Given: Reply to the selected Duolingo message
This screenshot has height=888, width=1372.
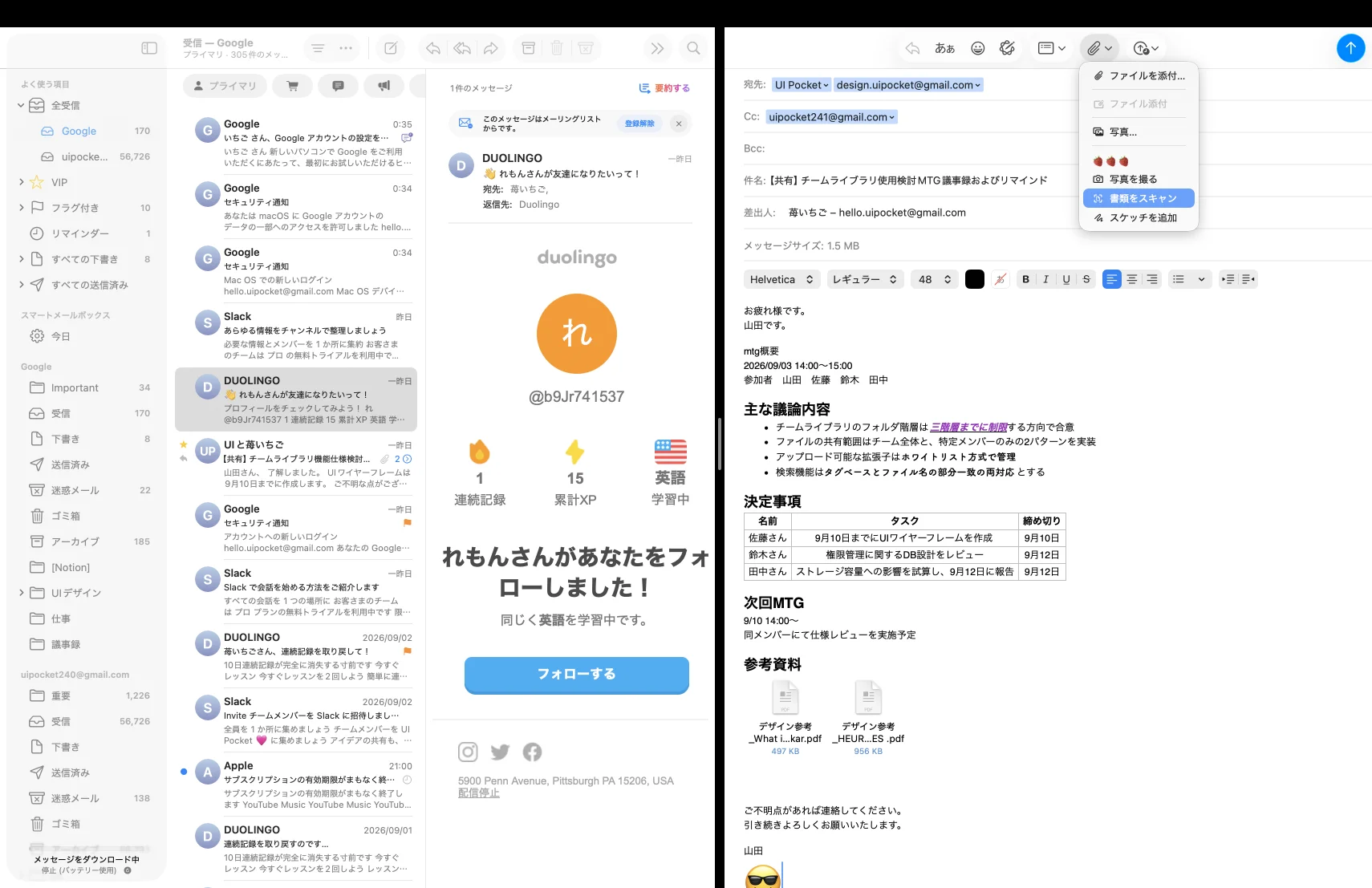Looking at the screenshot, I should click(x=433, y=48).
